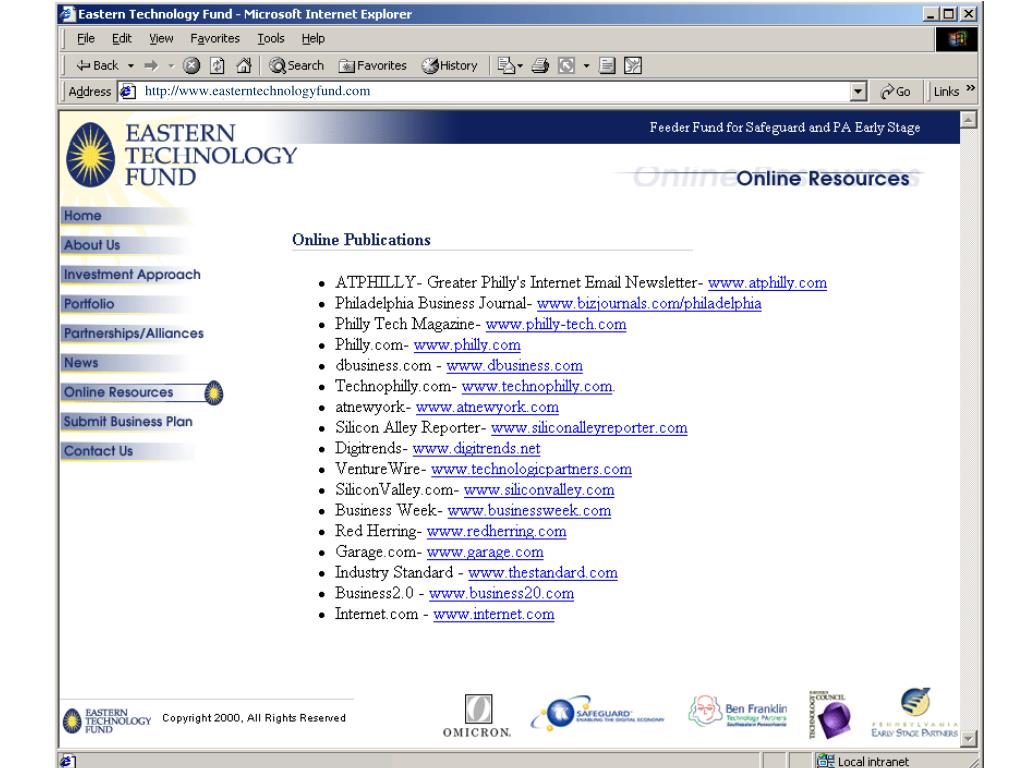Expand the Edit button dropdown arrow
The width and height of the screenshot is (1024, 768).
pos(586,65)
